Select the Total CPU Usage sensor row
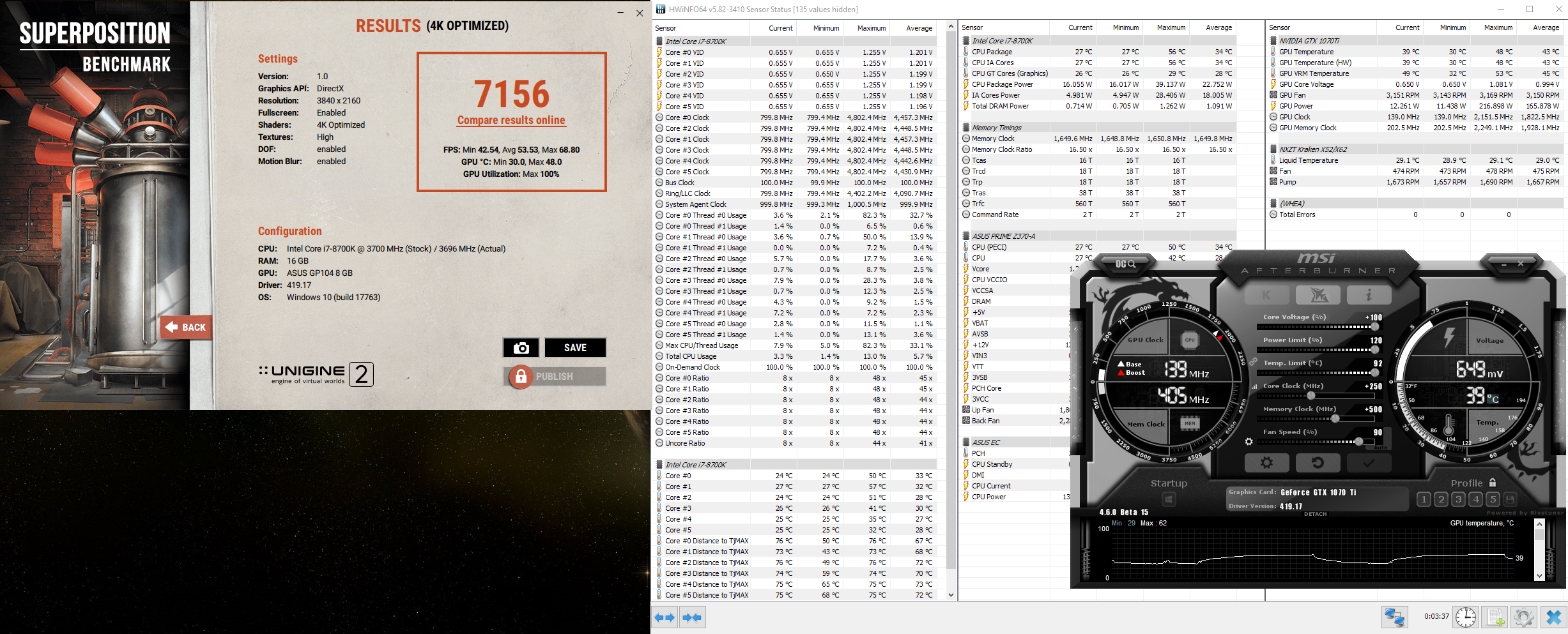The width and height of the screenshot is (1568, 634). click(796, 356)
